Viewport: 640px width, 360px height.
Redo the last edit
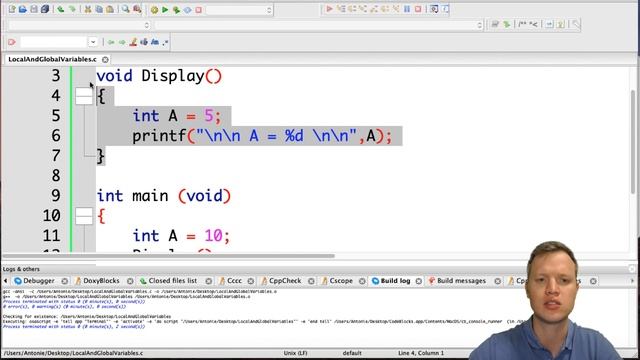72,9
